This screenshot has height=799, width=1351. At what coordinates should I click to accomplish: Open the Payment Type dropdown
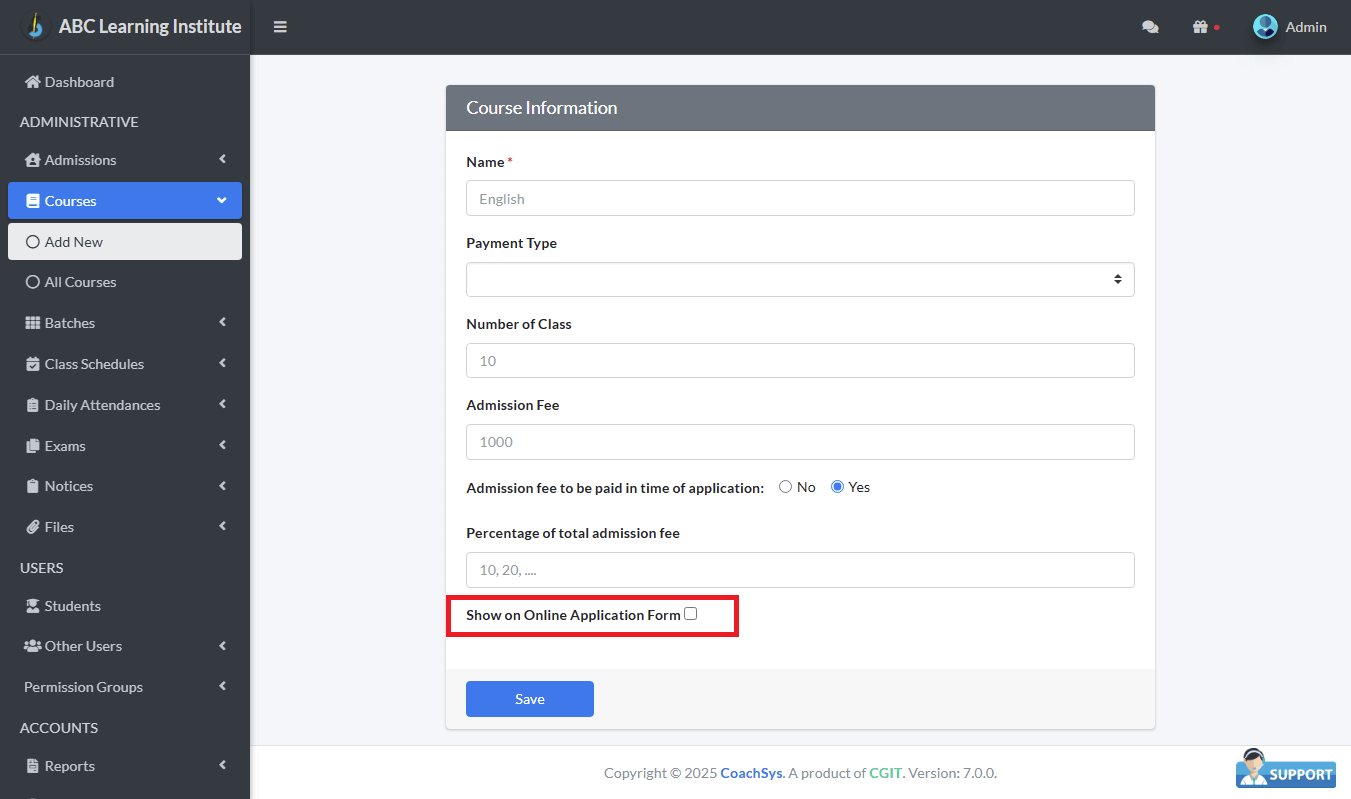[800, 280]
